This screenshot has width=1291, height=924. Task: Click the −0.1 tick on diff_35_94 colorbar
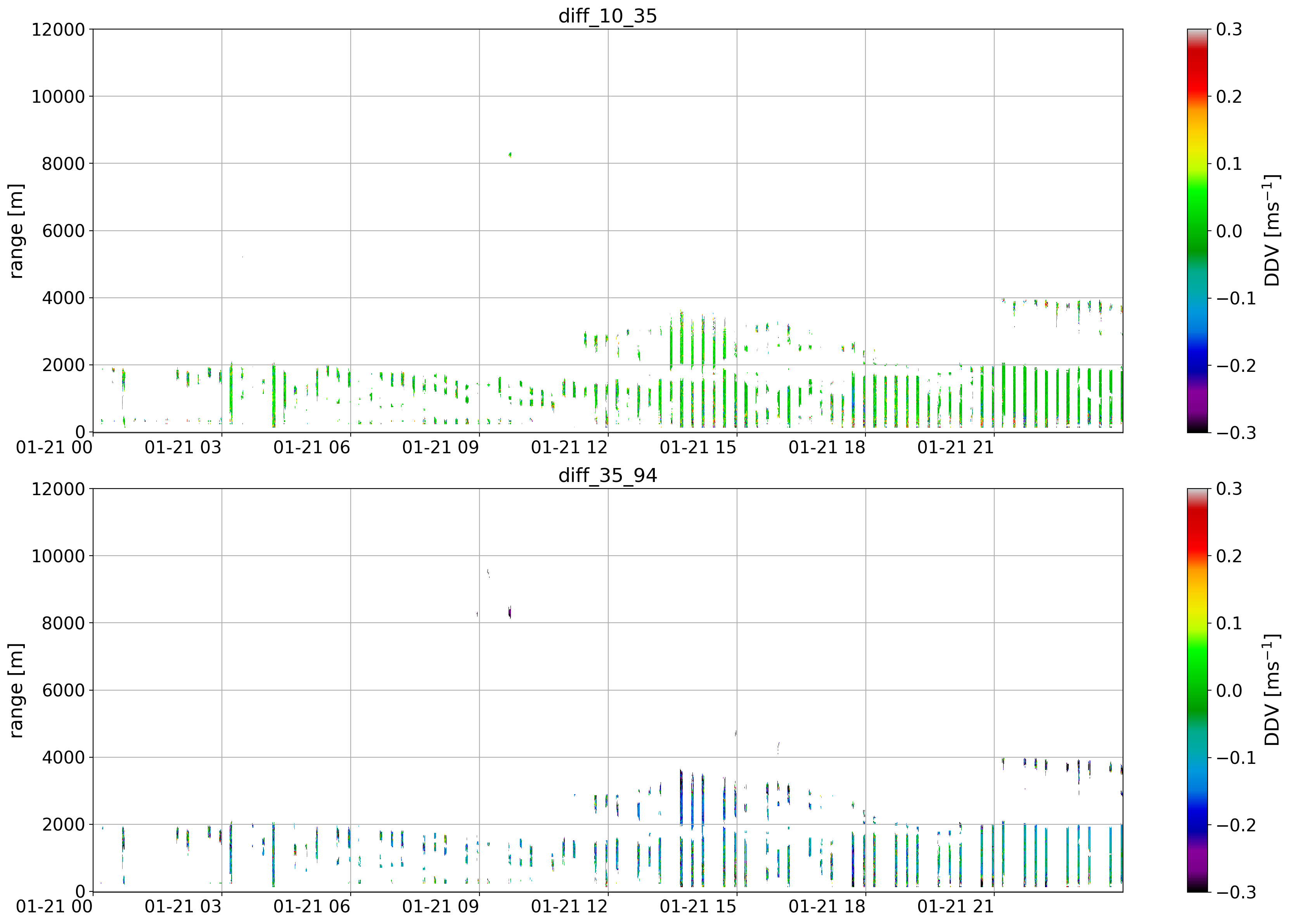point(1236,758)
